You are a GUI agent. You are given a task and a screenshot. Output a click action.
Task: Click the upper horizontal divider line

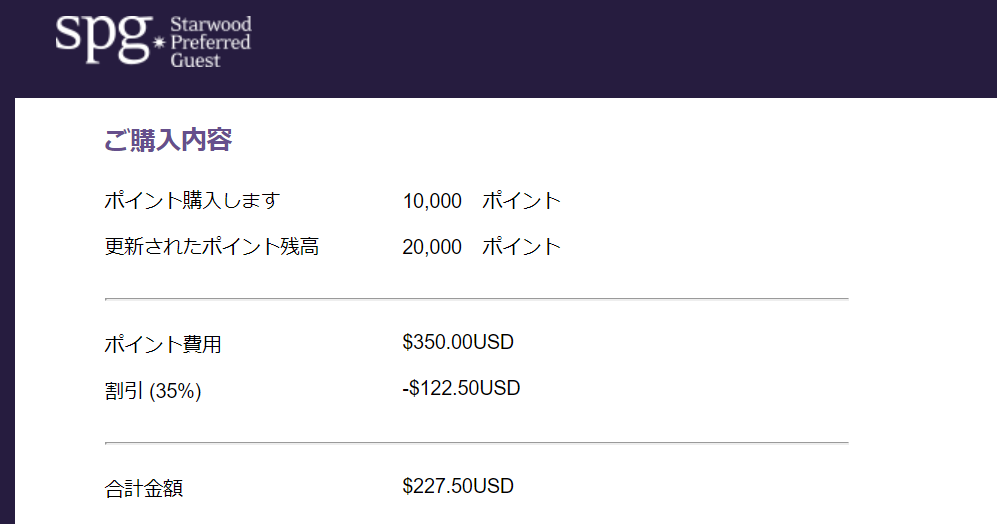click(x=476, y=298)
